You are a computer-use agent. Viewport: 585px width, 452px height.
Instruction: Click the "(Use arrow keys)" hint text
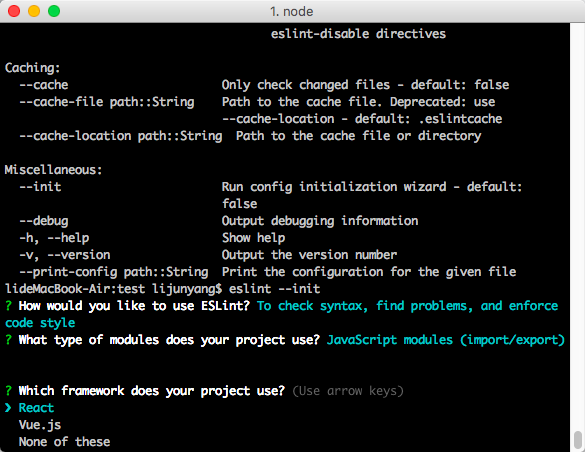[348, 391]
